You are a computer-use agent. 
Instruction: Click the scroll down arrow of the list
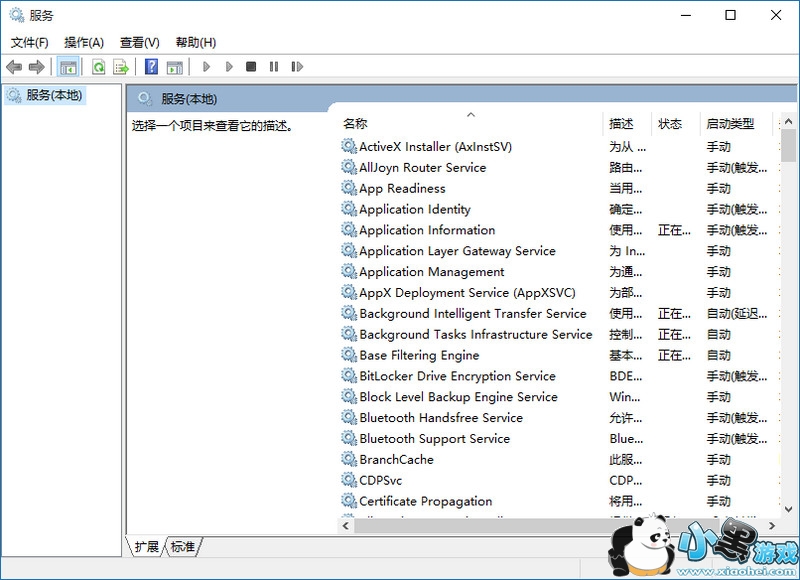coord(788,509)
